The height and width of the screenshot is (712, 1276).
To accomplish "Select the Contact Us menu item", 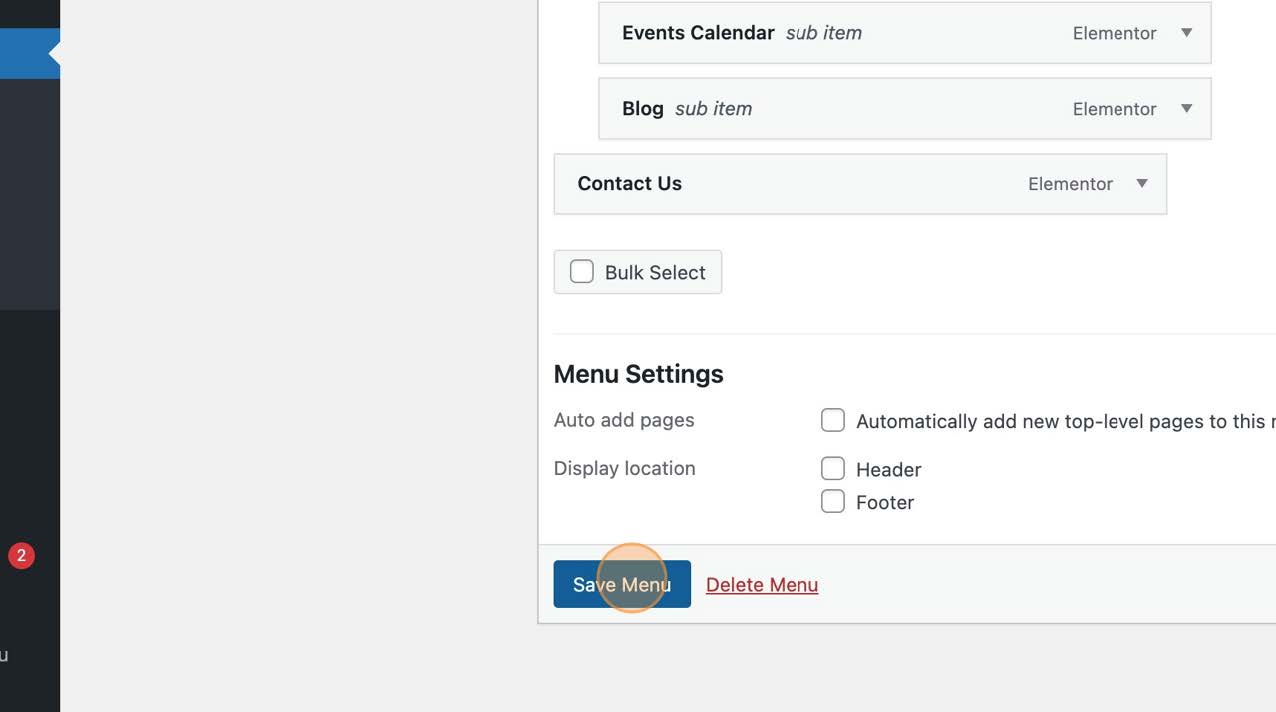I will [629, 184].
